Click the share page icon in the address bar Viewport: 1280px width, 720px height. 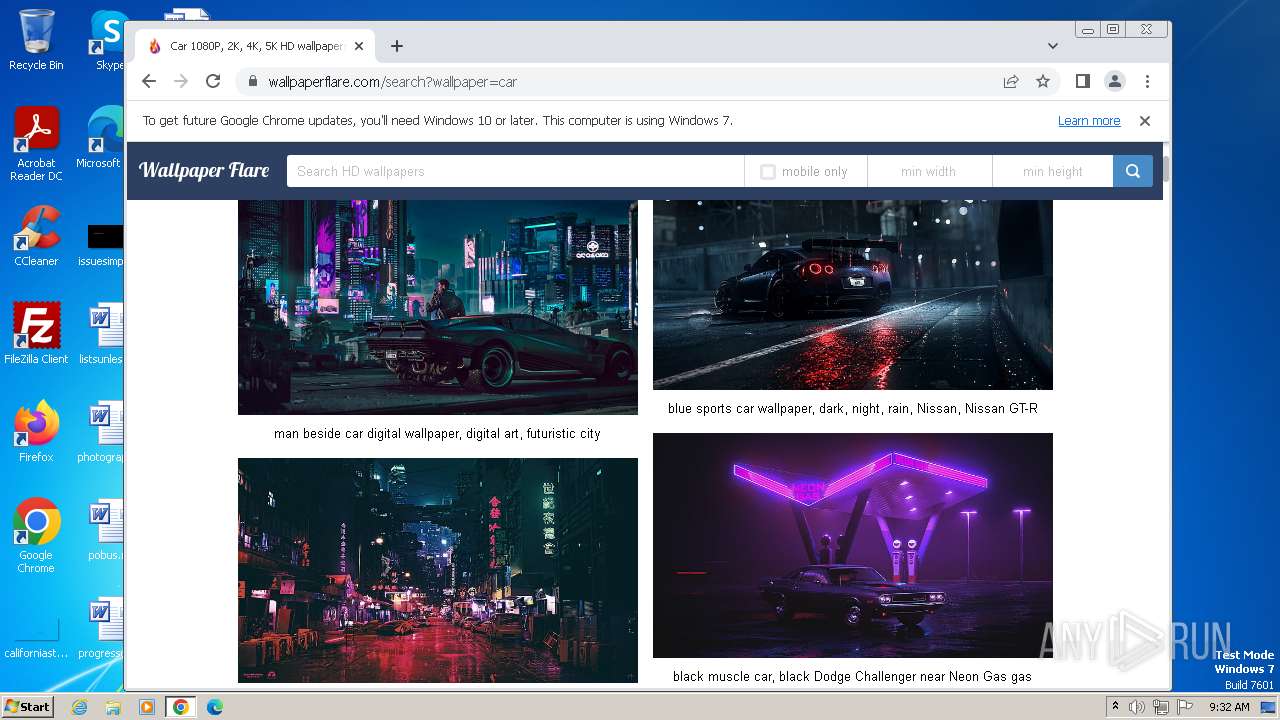click(x=1011, y=82)
